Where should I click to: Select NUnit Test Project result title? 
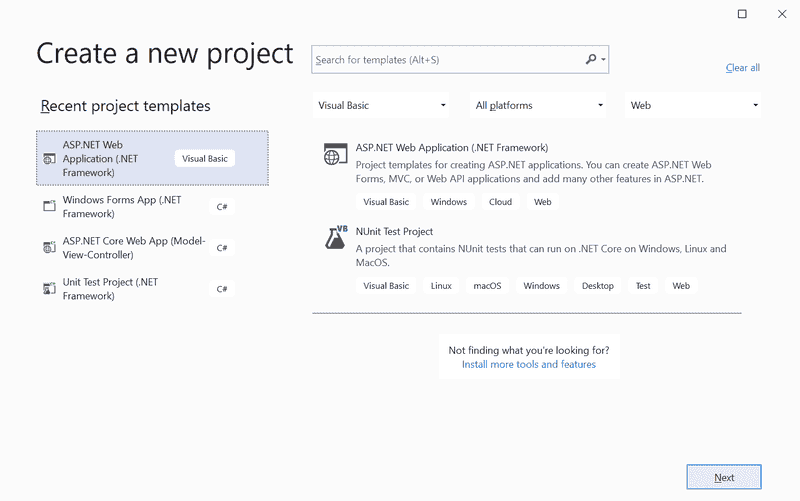394,231
